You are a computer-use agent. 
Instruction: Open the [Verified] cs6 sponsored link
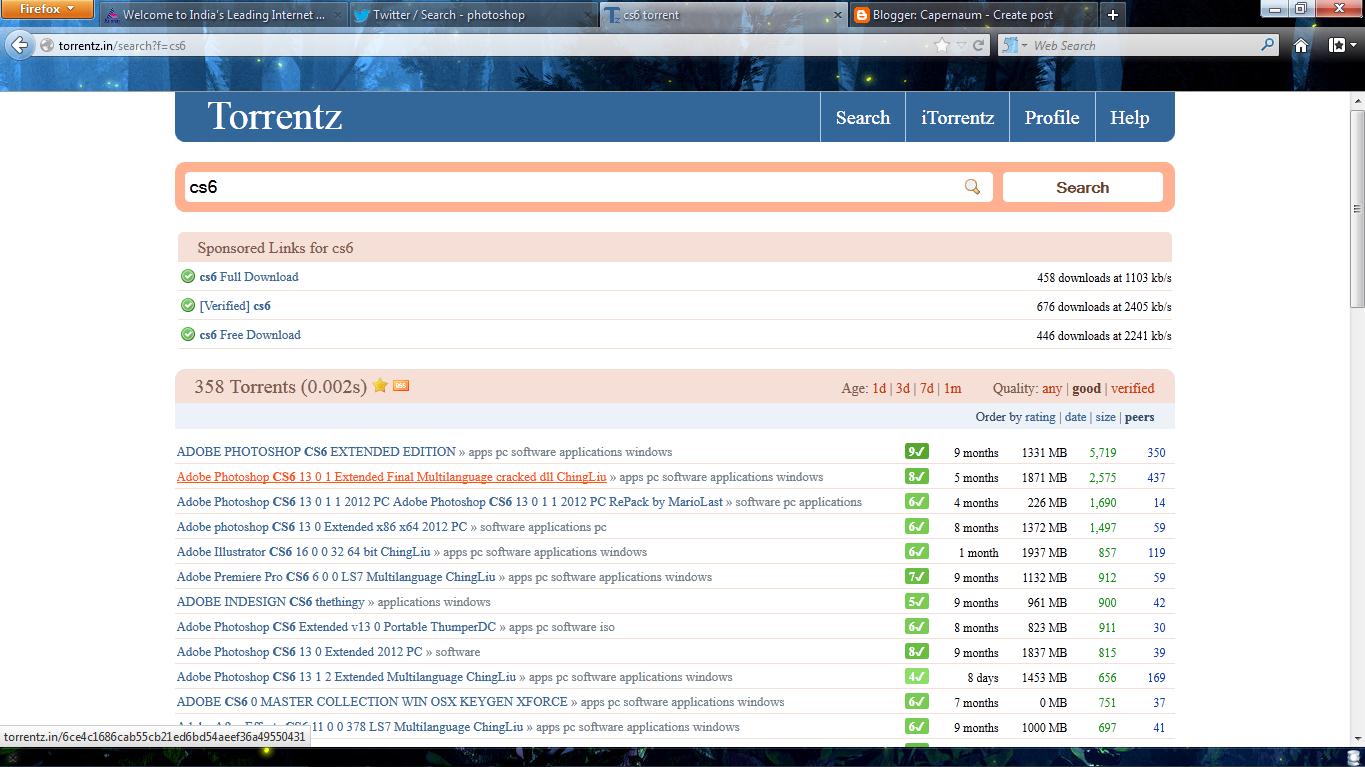tap(235, 306)
